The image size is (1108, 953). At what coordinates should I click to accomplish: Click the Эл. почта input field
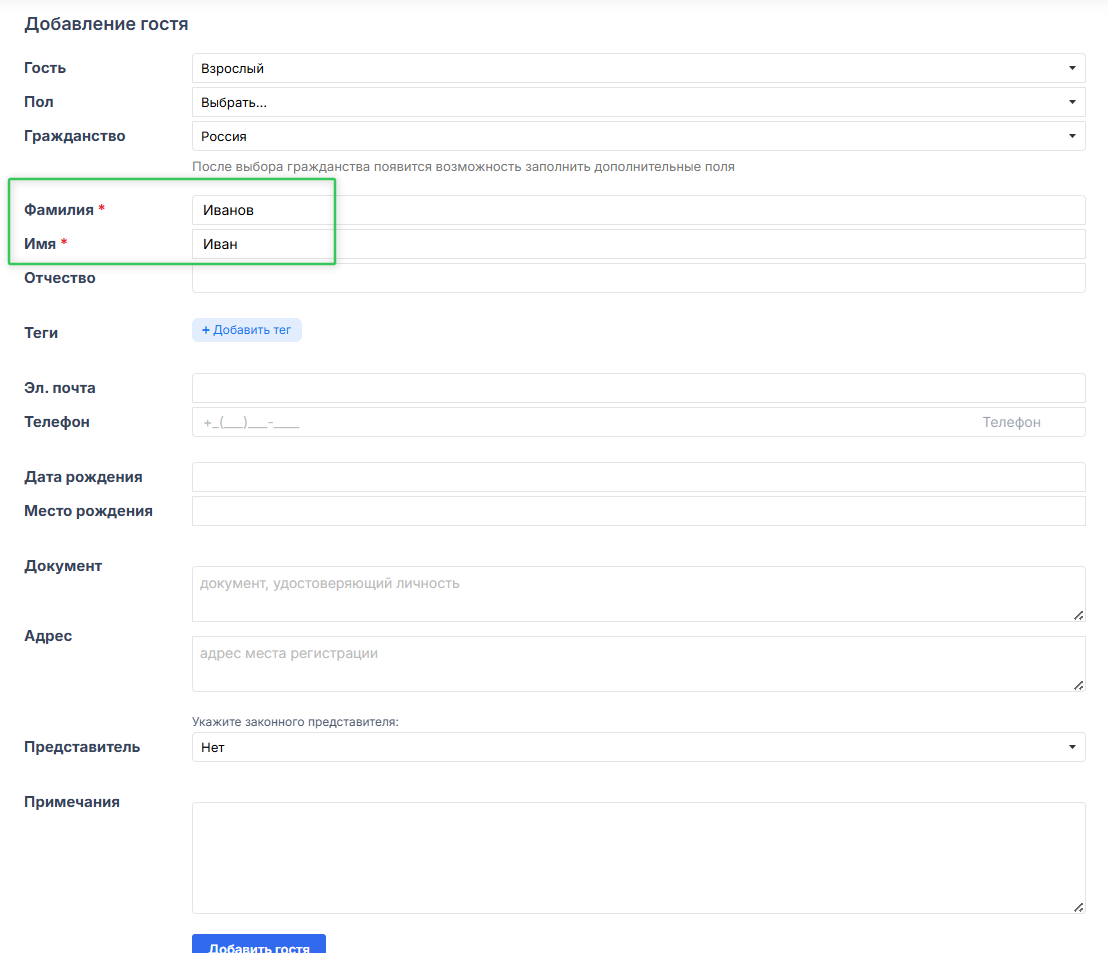coord(638,388)
